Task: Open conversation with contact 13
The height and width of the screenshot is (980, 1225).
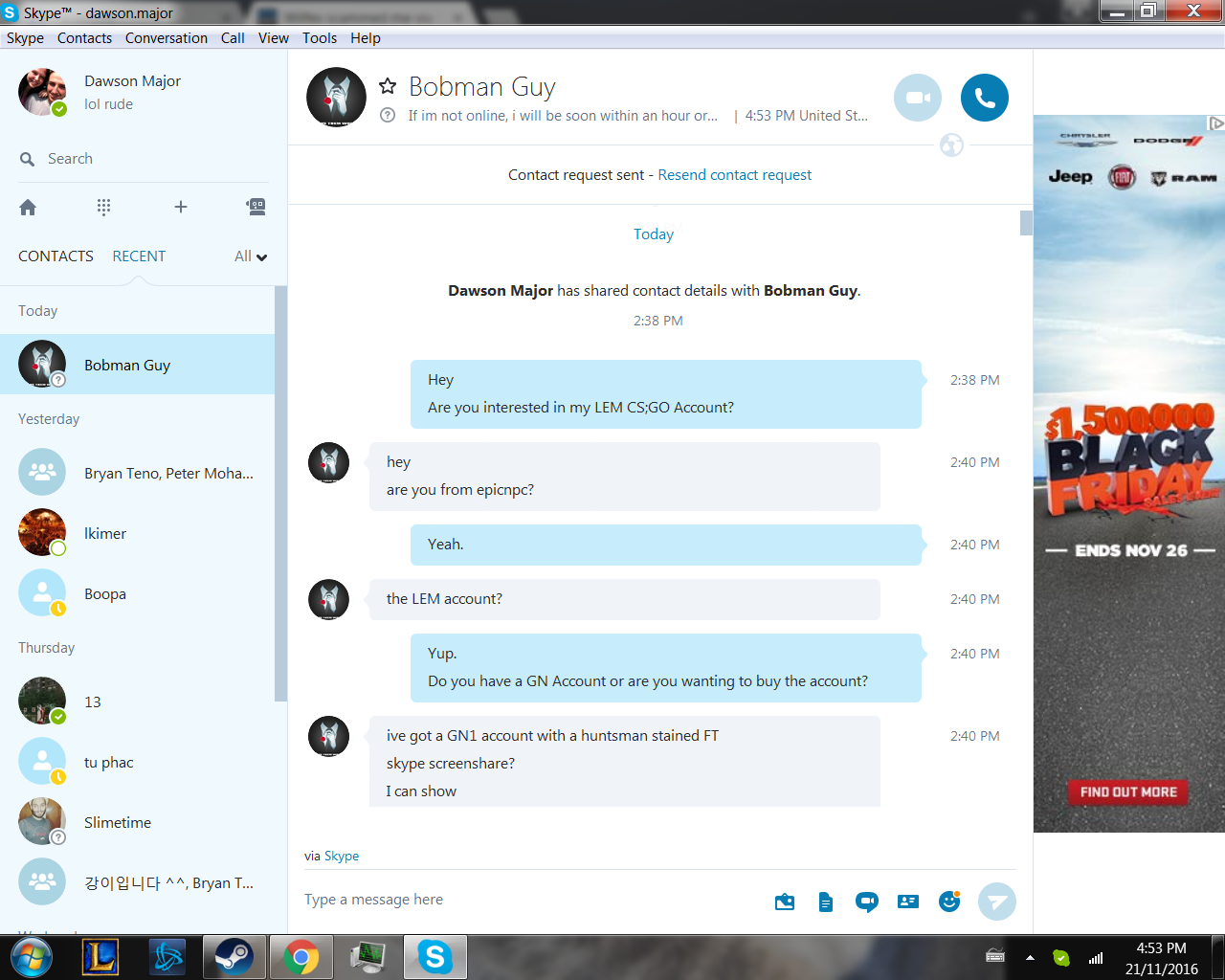Action: (x=138, y=702)
